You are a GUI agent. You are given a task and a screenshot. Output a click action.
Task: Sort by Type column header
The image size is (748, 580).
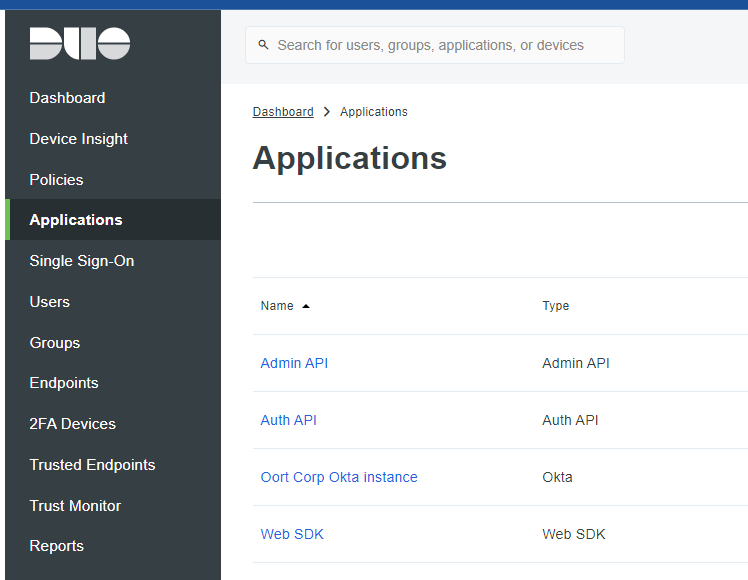coord(555,306)
